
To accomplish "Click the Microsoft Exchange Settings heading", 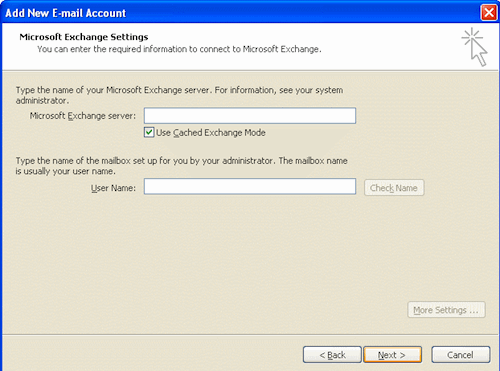I will [x=84, y=37].
